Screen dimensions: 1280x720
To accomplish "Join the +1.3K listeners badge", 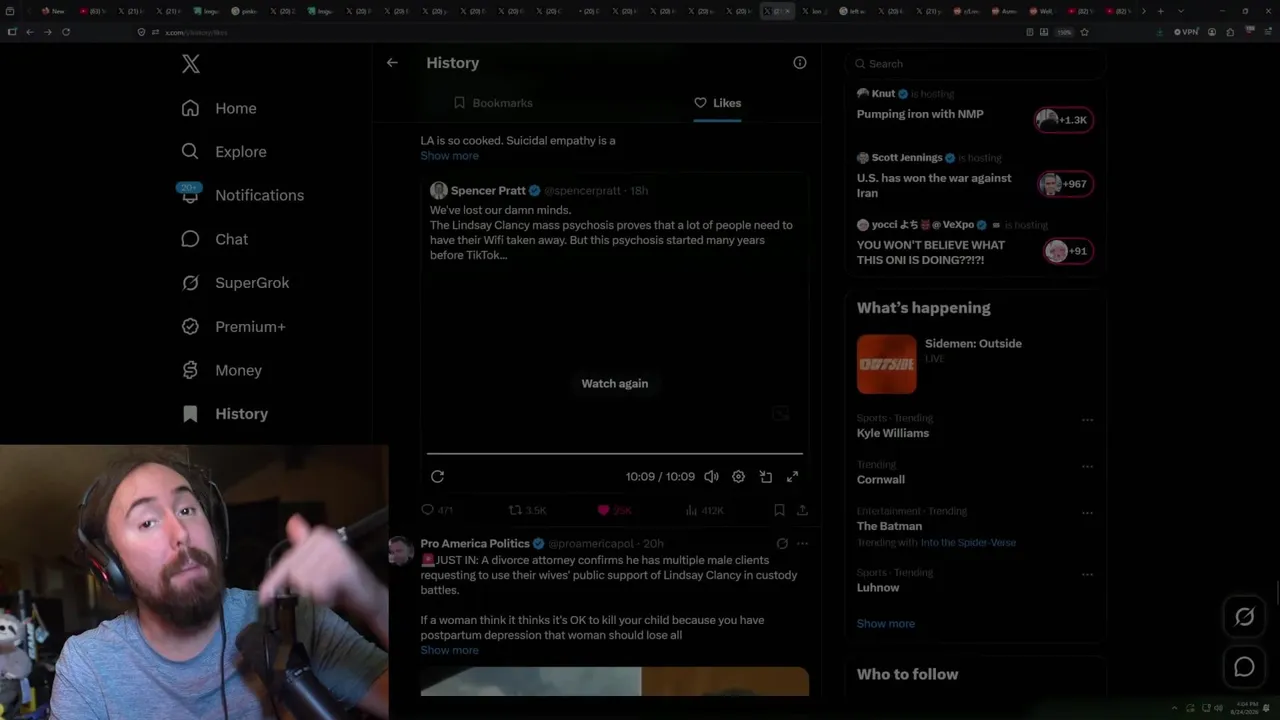I will 1064,120.
